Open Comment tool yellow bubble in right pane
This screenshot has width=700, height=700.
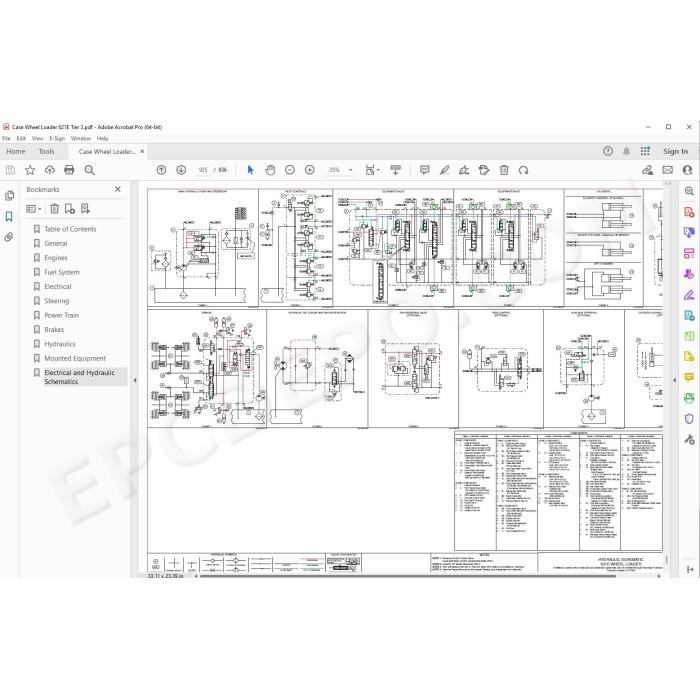[689, 377]
